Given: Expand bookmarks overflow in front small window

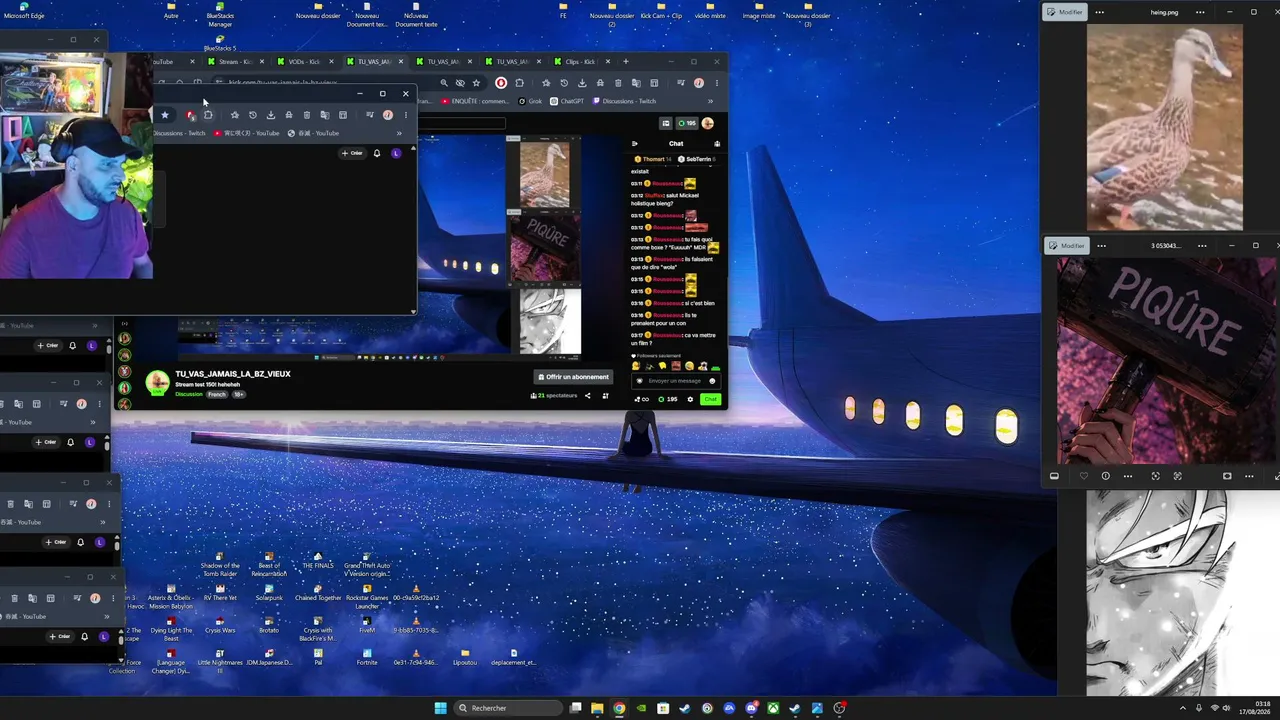Looking at the screenshot, I should [399, 133].
